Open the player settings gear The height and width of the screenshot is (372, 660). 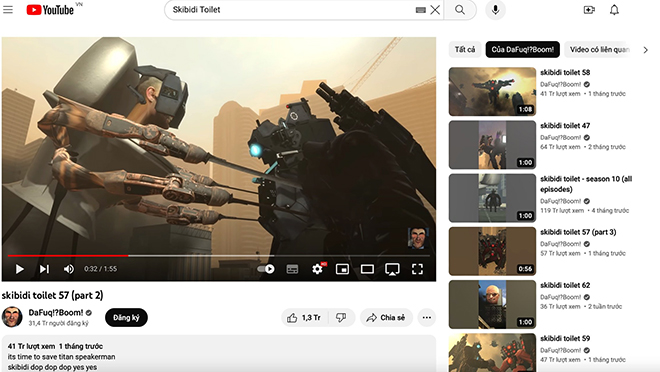(x=318, y=268)
